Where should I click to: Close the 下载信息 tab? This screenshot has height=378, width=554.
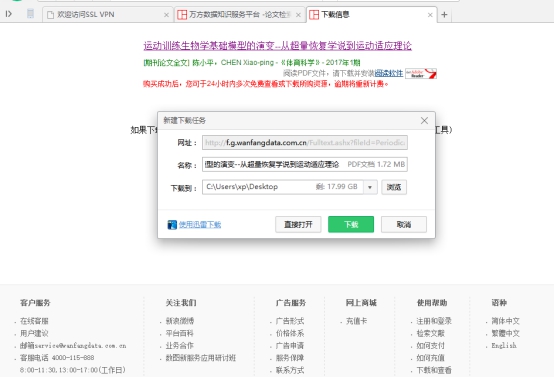coord(430,15)
